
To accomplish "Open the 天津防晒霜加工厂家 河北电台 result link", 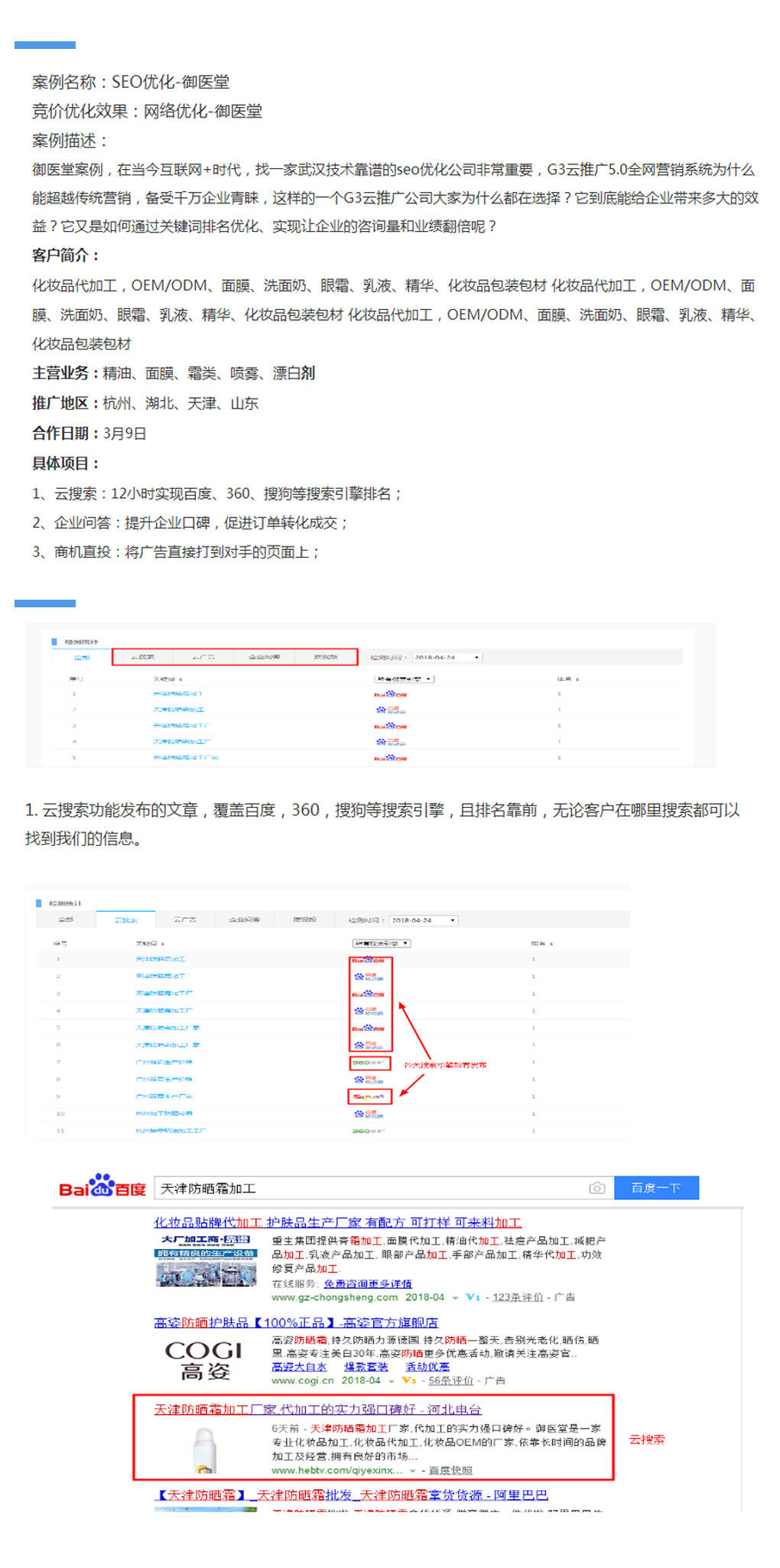I will [317, 1409].
